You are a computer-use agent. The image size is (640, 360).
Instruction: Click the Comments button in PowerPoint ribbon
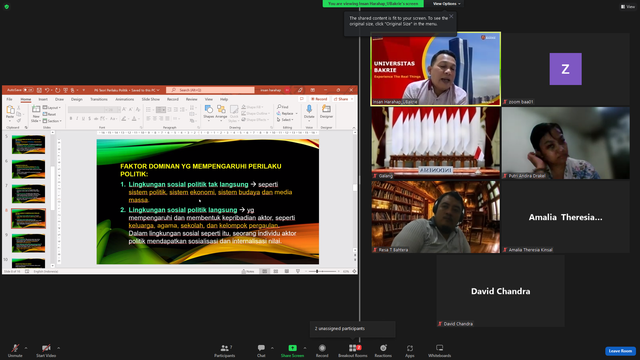[x=302, y=99]
